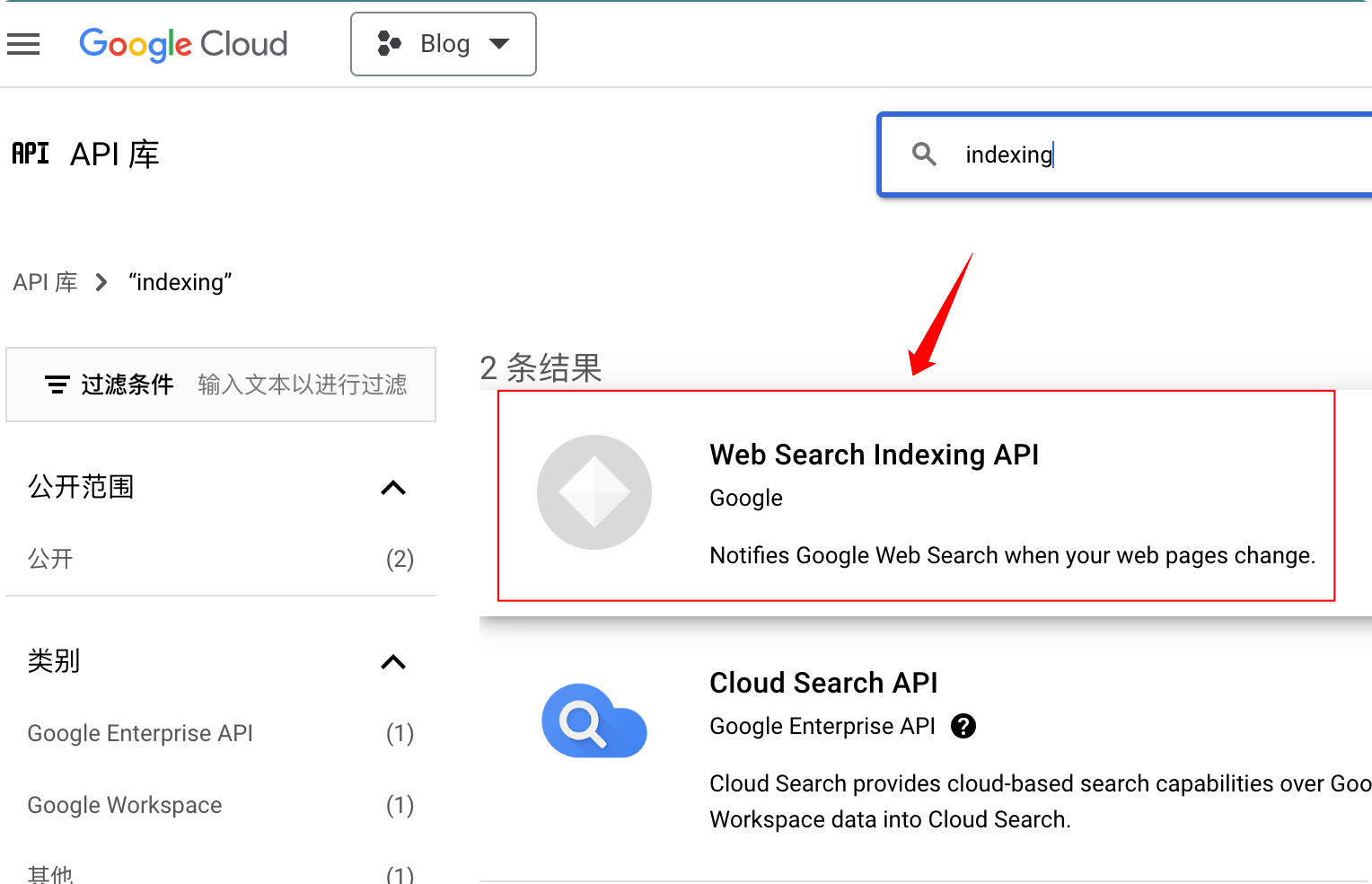Click the 类别 section heading
This screenshot has width=1372, height=884.
54,661
